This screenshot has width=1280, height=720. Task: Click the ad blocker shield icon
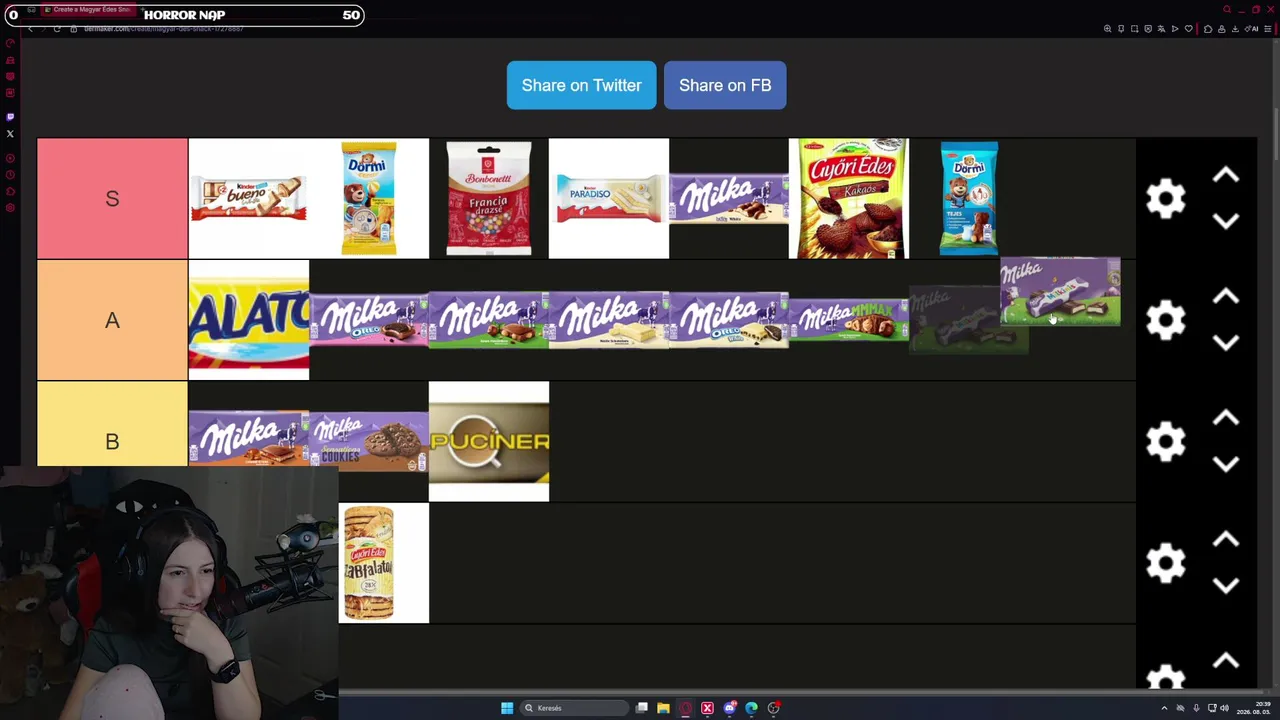click(1148, 29)
